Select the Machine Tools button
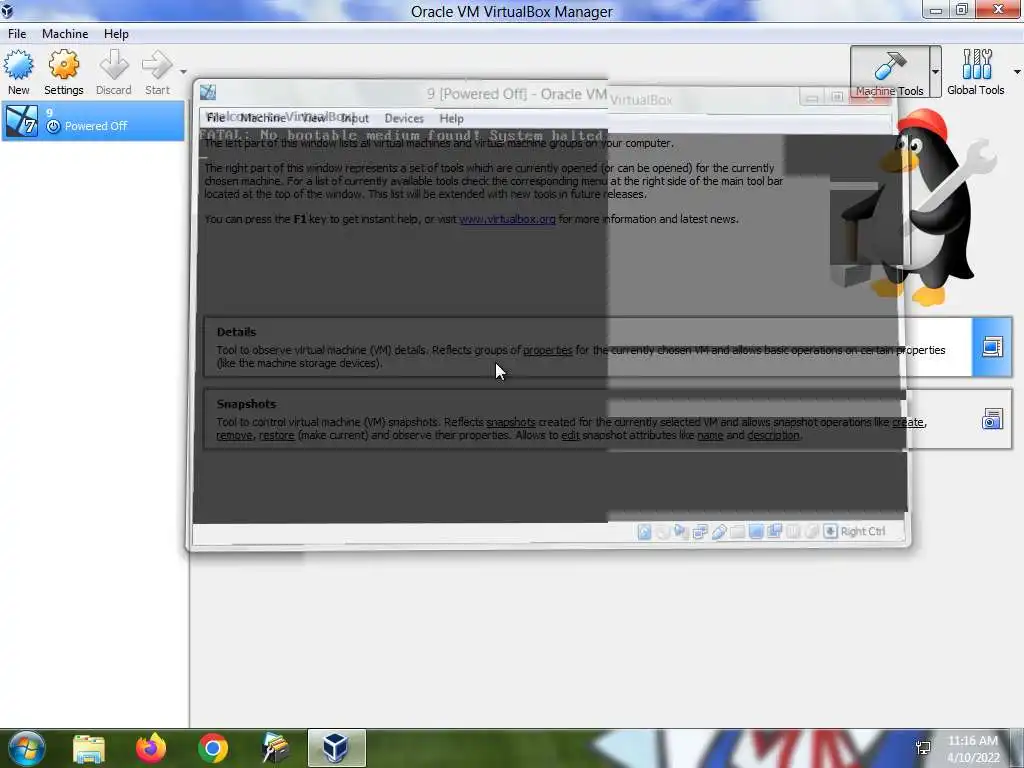Image resolution: width=1024 pixels, height=768 pixels. coord(889,72)
